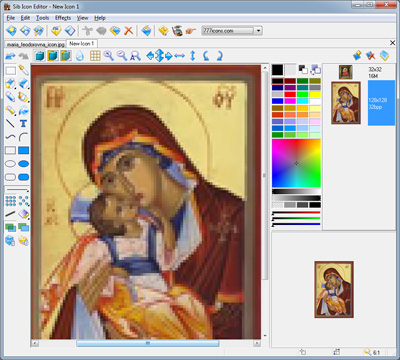Select the eyedropper color picker tool
This screenshot has height=360, width=400.
coord(23,70)
